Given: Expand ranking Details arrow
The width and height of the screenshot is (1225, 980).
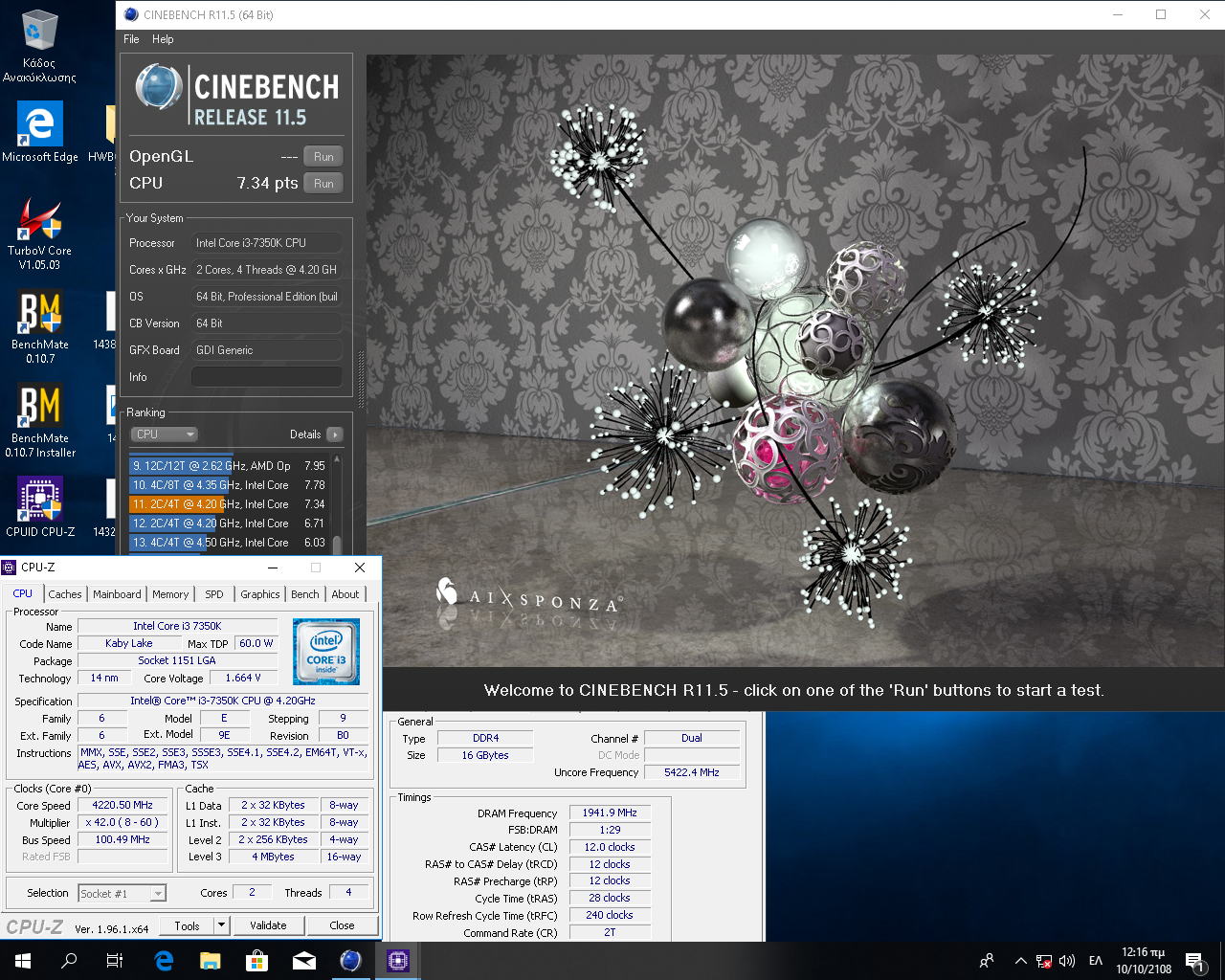Looking at the screenshot, I should (x=335, y=434).
